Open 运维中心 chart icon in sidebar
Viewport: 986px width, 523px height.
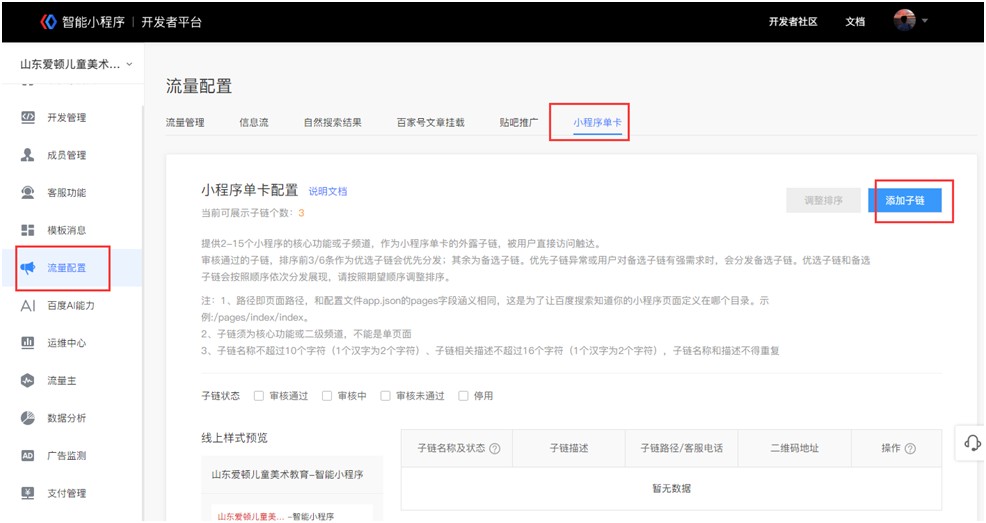tap(28, 343)
